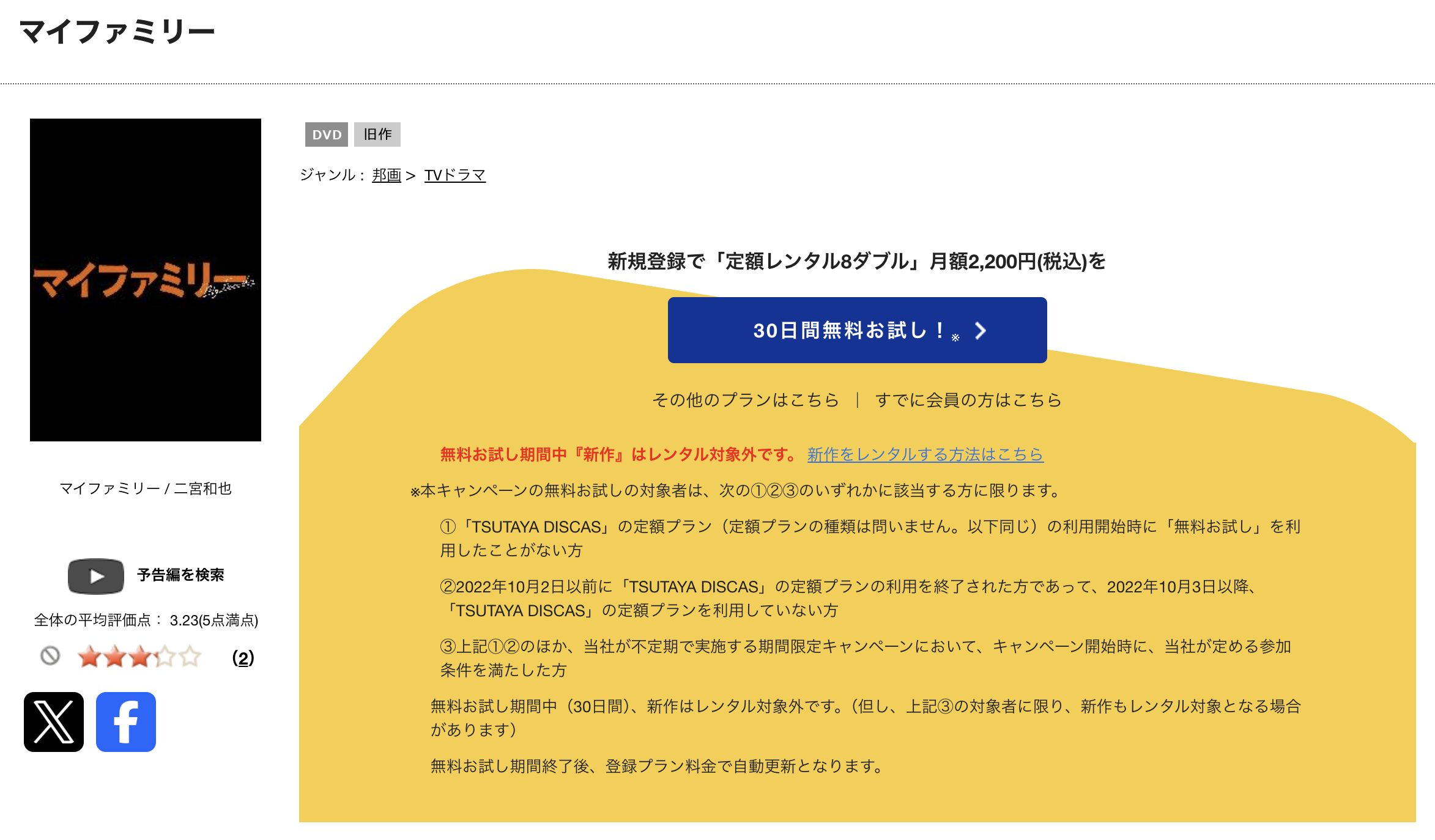Open すでに会員の方はこちら
This screenshot has width=1435, height=840.
pyautogui.click(x=968, y=400)
